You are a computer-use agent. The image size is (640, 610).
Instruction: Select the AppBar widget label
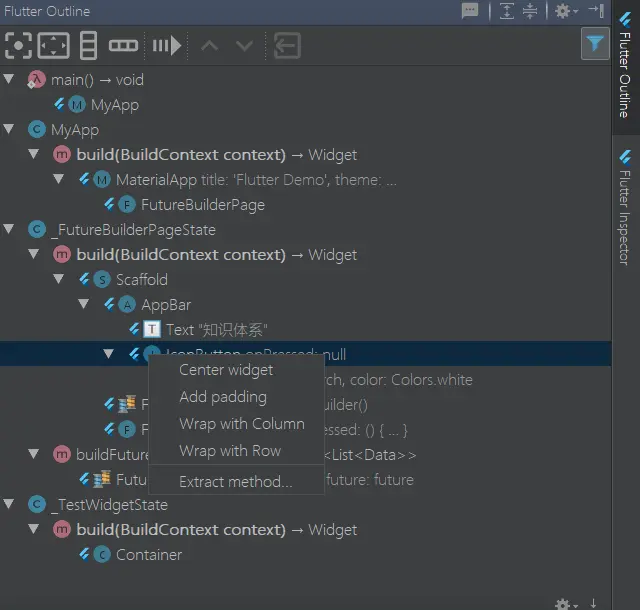click(166, 305)
